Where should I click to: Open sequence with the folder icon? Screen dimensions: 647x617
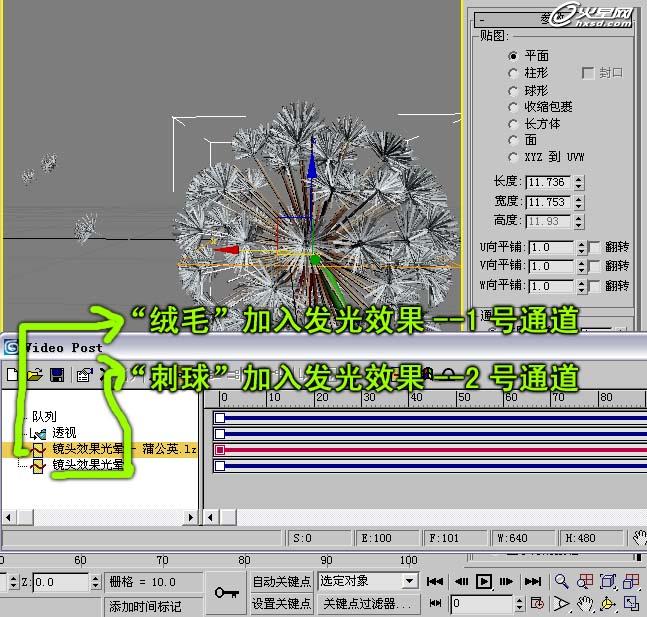[35, 375]
